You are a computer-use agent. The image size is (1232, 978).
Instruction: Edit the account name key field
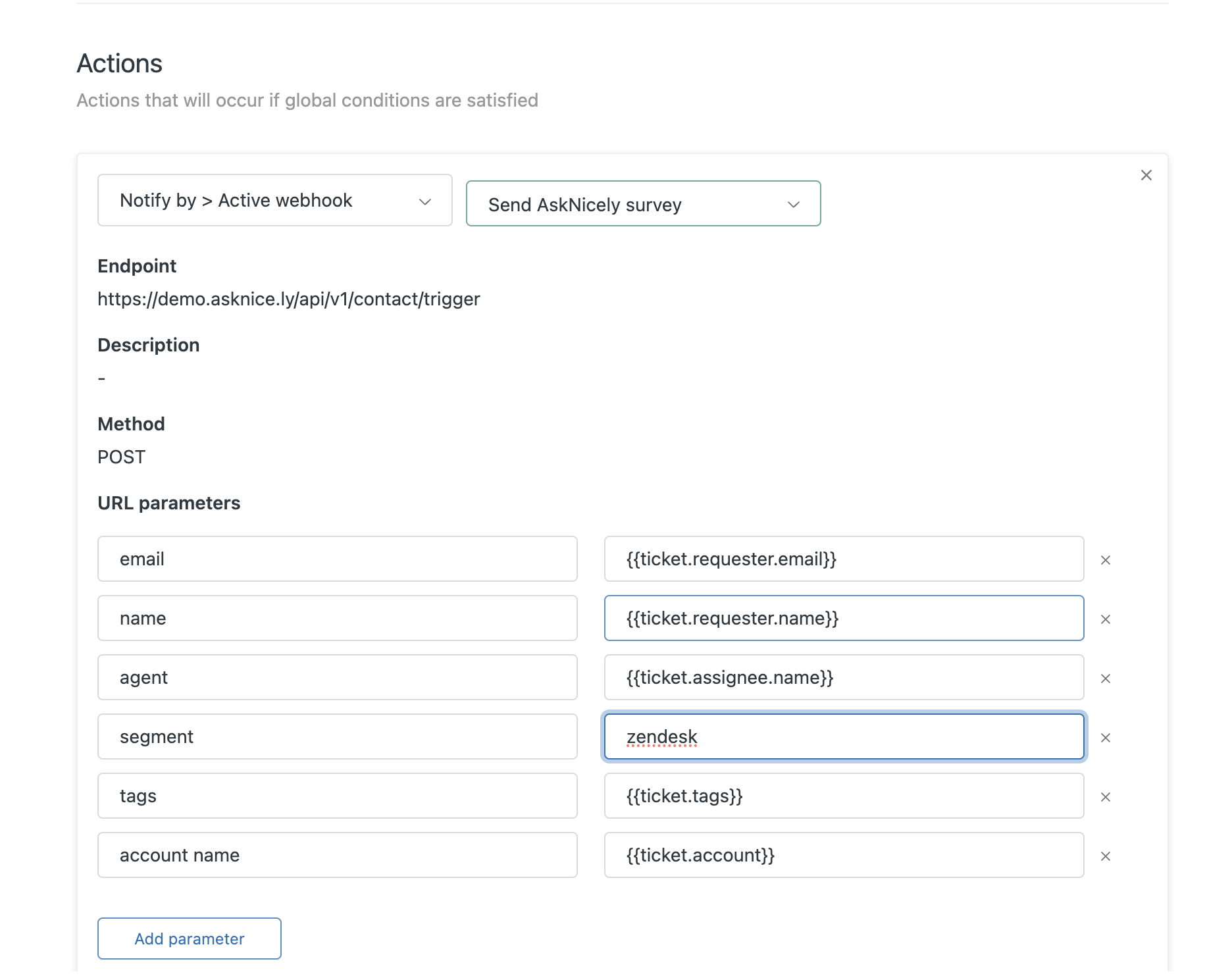338,855
